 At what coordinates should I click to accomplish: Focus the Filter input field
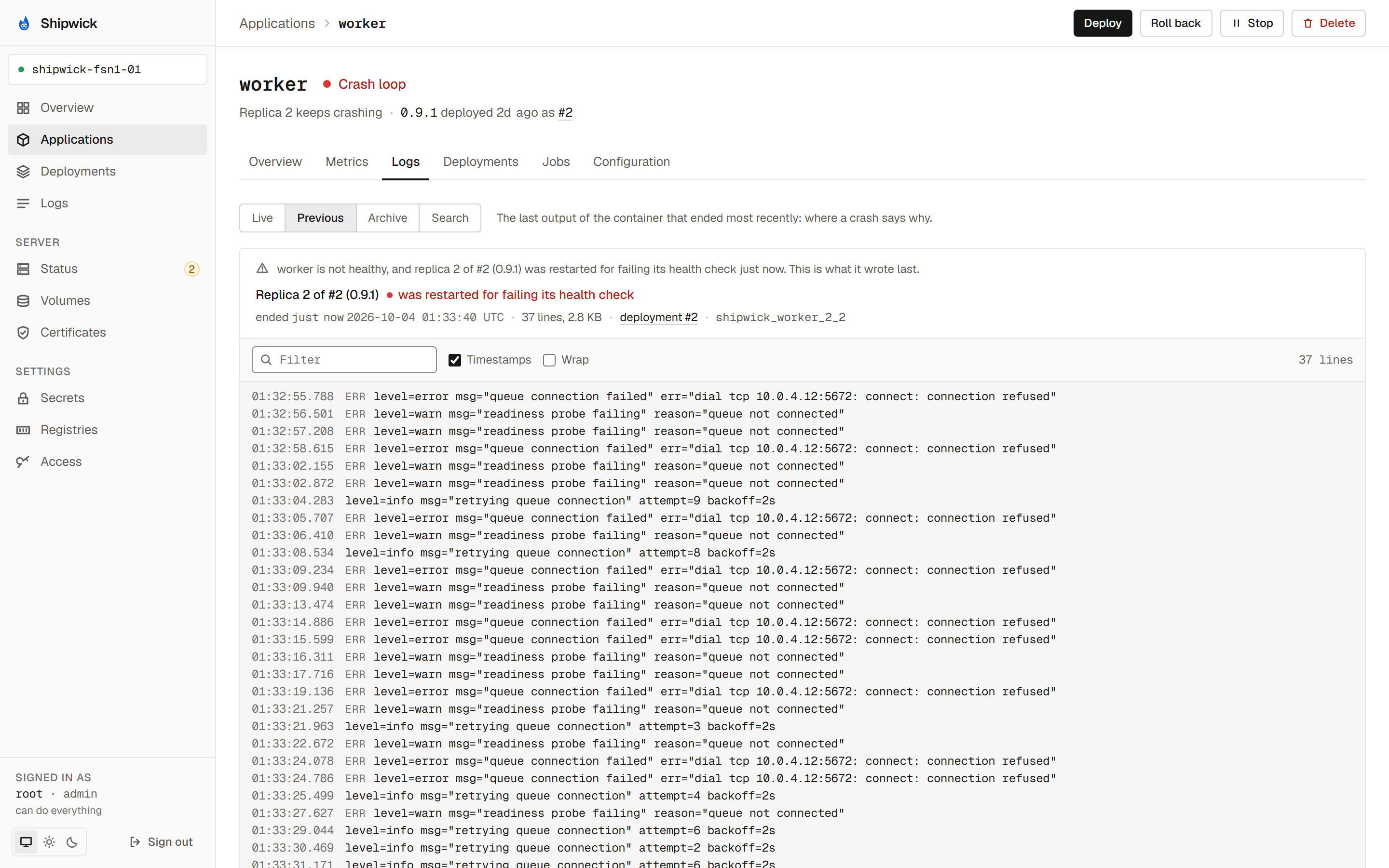click(x=344, y=359)
